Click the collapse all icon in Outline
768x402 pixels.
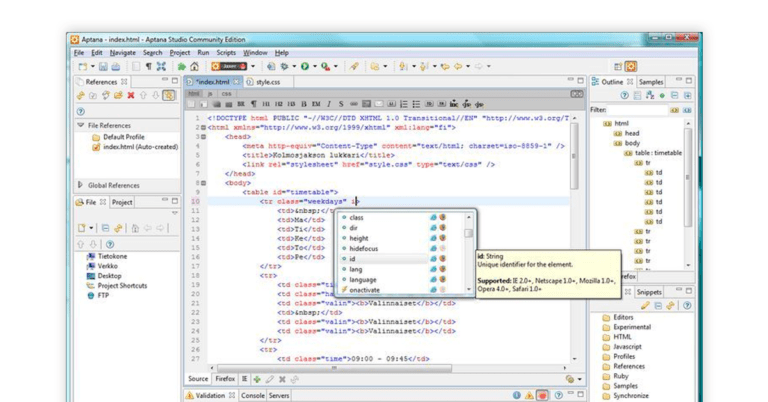675,95
